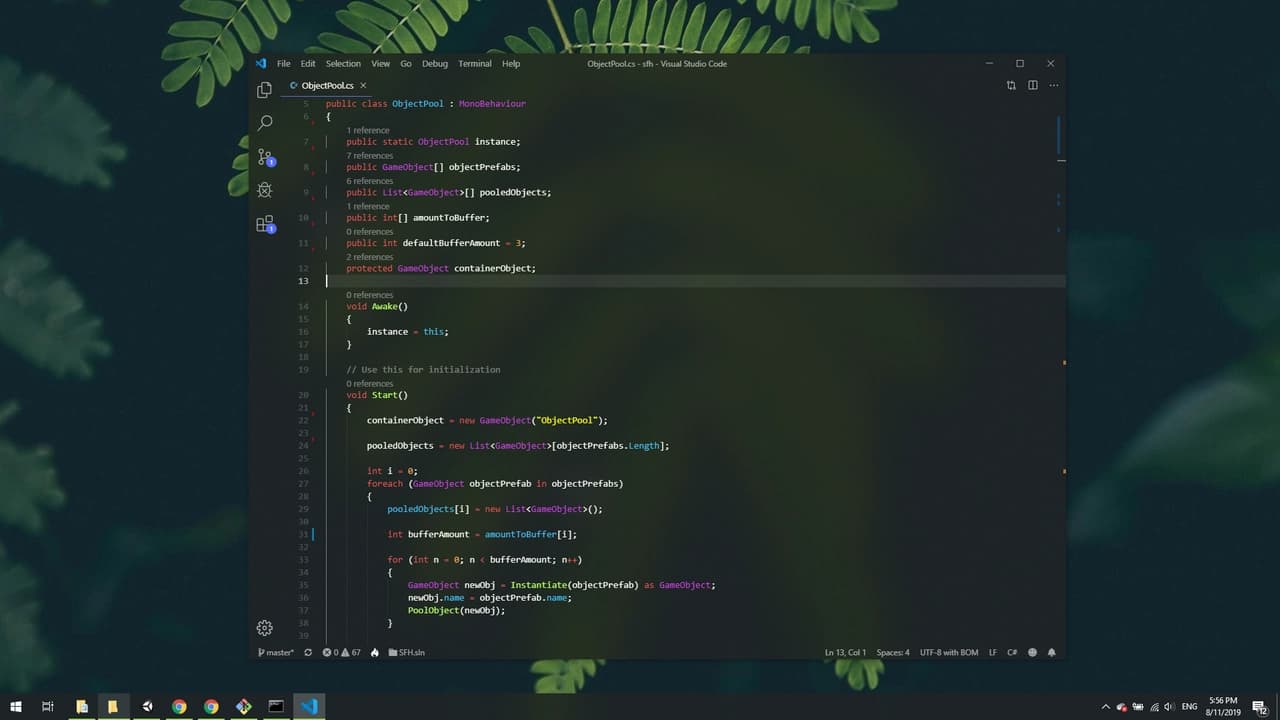Change language mode via C# indicator
Image resolution: width=1280 pixels, height=720 pixels.
[x=1012, y=652]
